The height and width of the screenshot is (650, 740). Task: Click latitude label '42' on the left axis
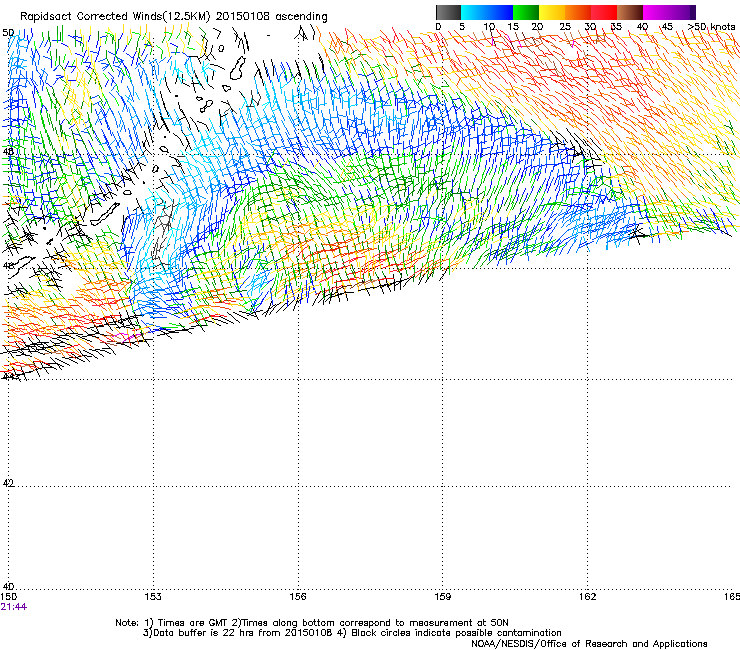[x=8, y=483]
